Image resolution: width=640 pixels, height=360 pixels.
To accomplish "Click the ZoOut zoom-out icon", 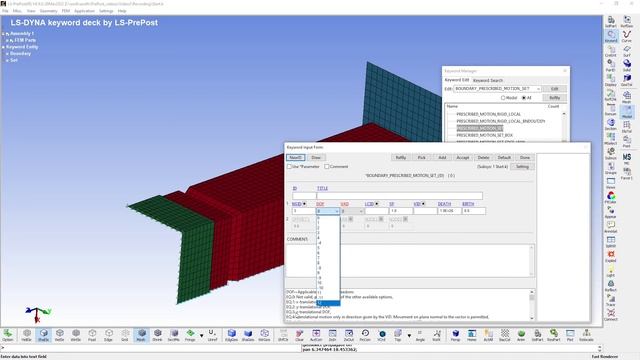I will click(x=349, y=335).
